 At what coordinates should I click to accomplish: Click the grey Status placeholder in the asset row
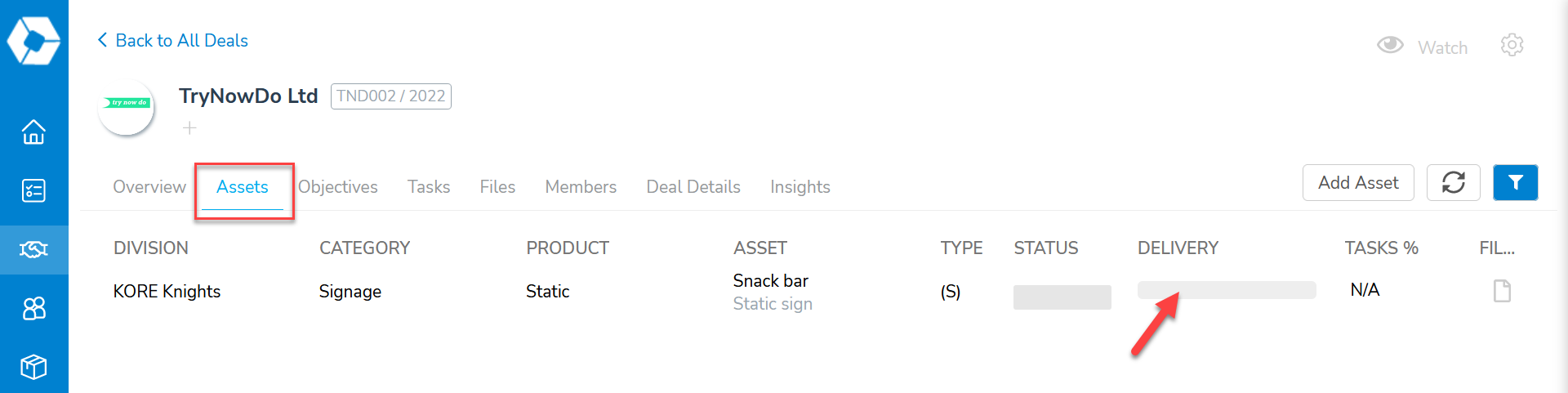[1062, 297]
